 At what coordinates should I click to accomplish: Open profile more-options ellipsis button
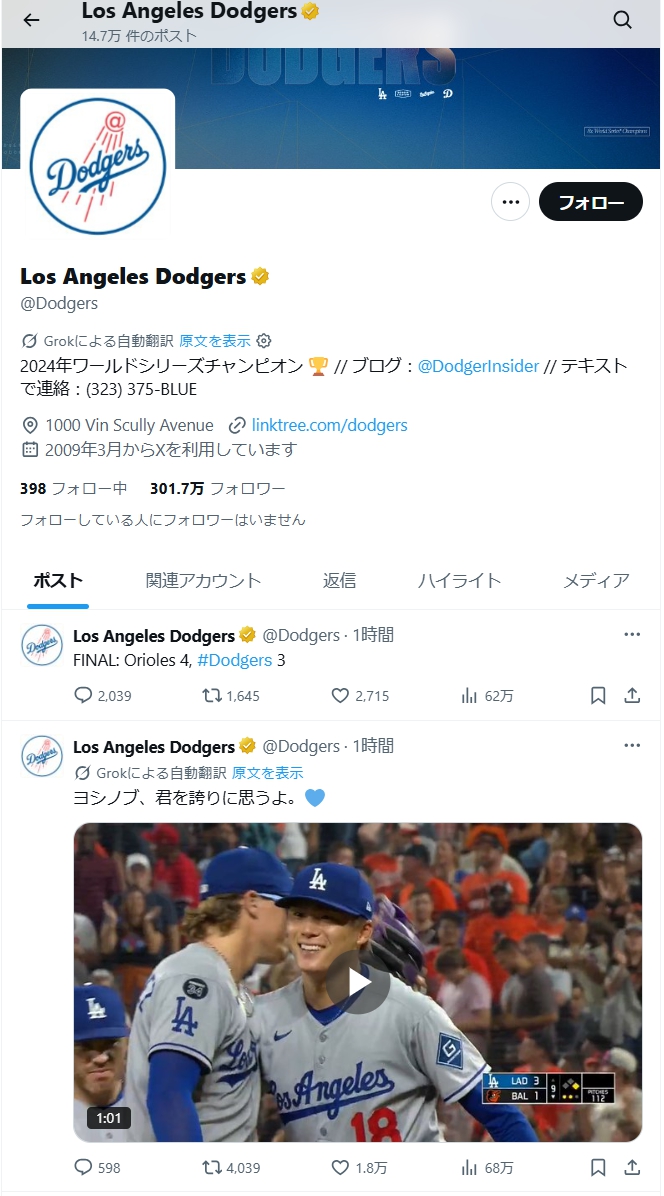[510, 202]
